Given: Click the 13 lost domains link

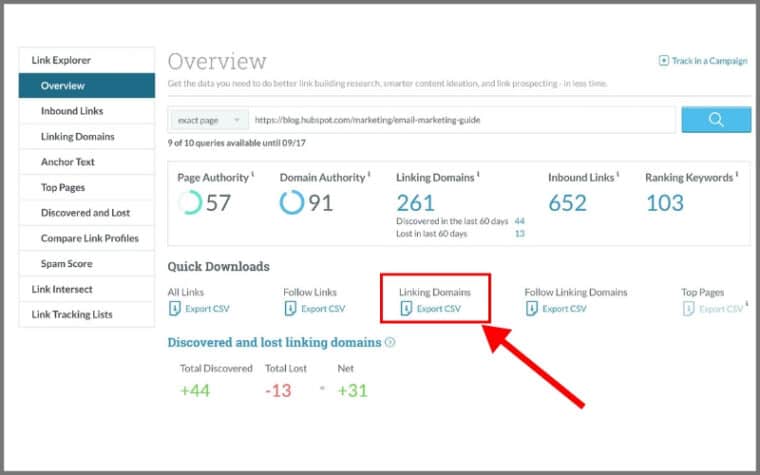Looking at the screenshot, I should tap(519, 233).
